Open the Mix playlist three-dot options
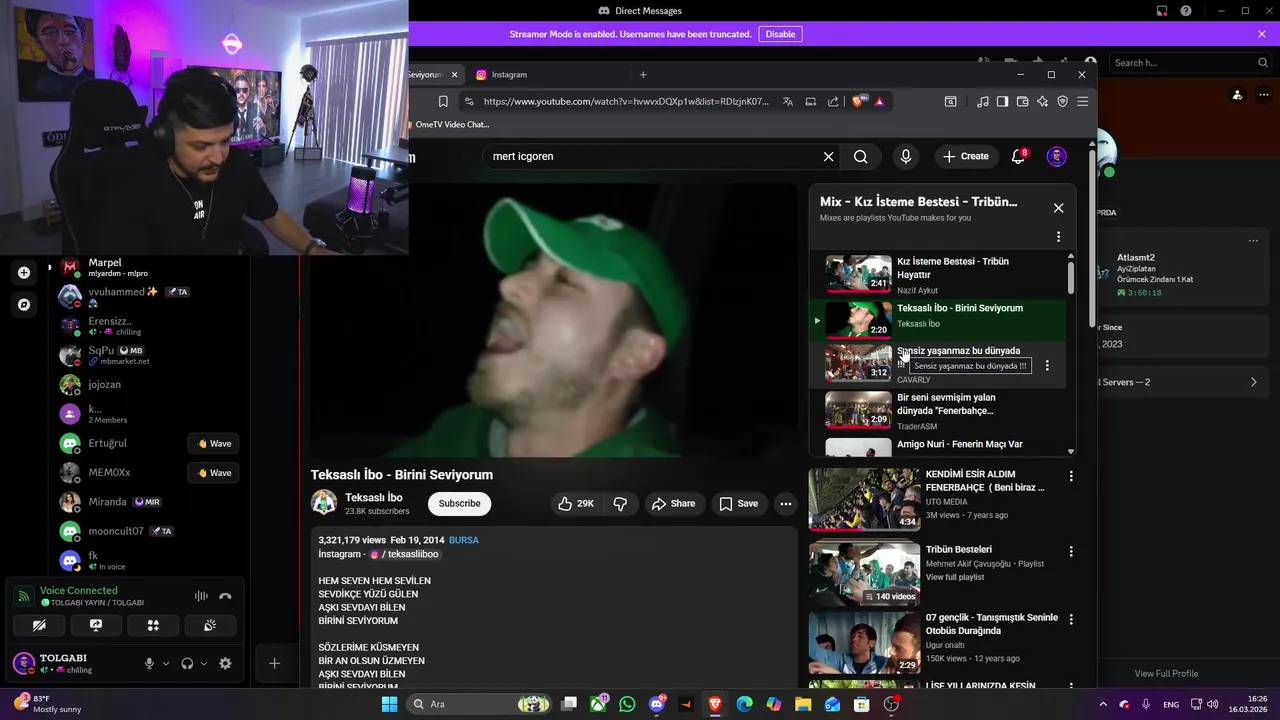Viewport: 1280px width, 720px height. (x=1058, y=237)
